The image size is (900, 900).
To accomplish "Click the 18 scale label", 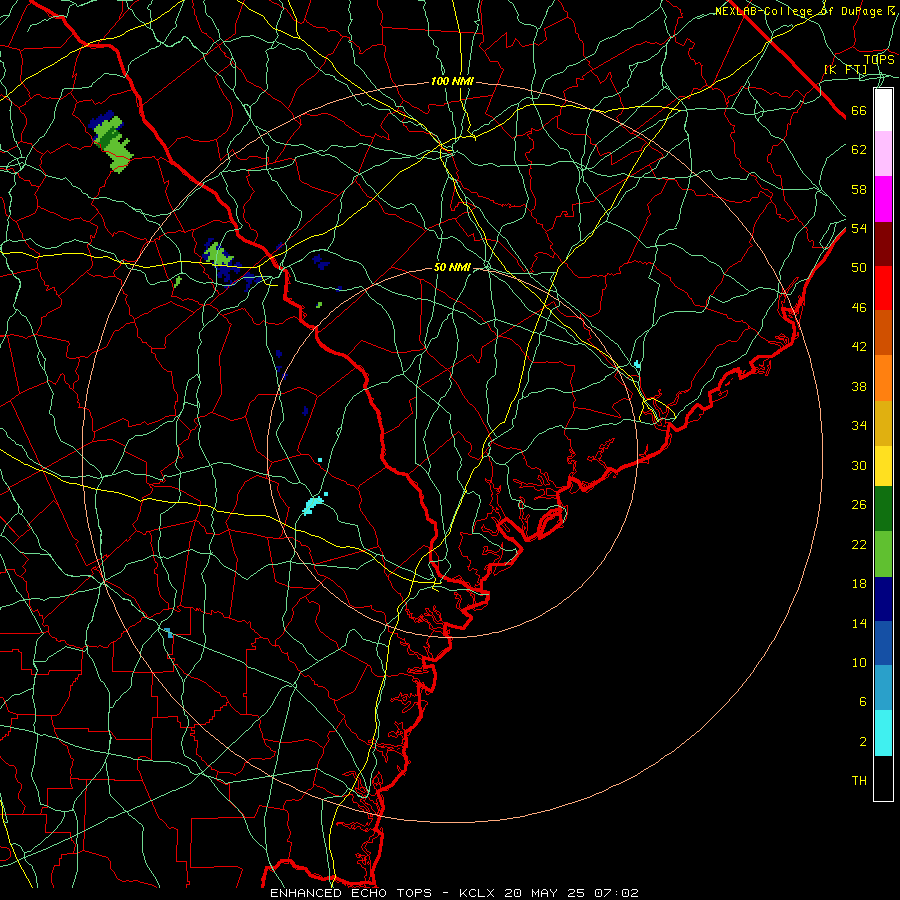I will (859, 584).
